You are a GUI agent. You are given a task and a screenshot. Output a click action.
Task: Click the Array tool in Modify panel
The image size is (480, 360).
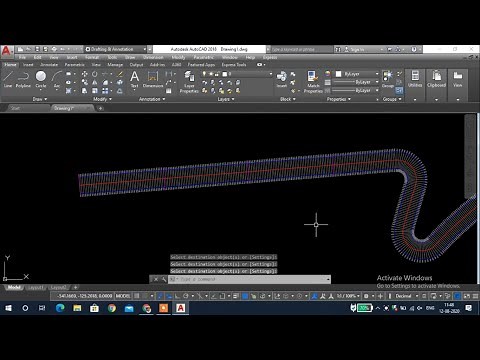point(105,91)
